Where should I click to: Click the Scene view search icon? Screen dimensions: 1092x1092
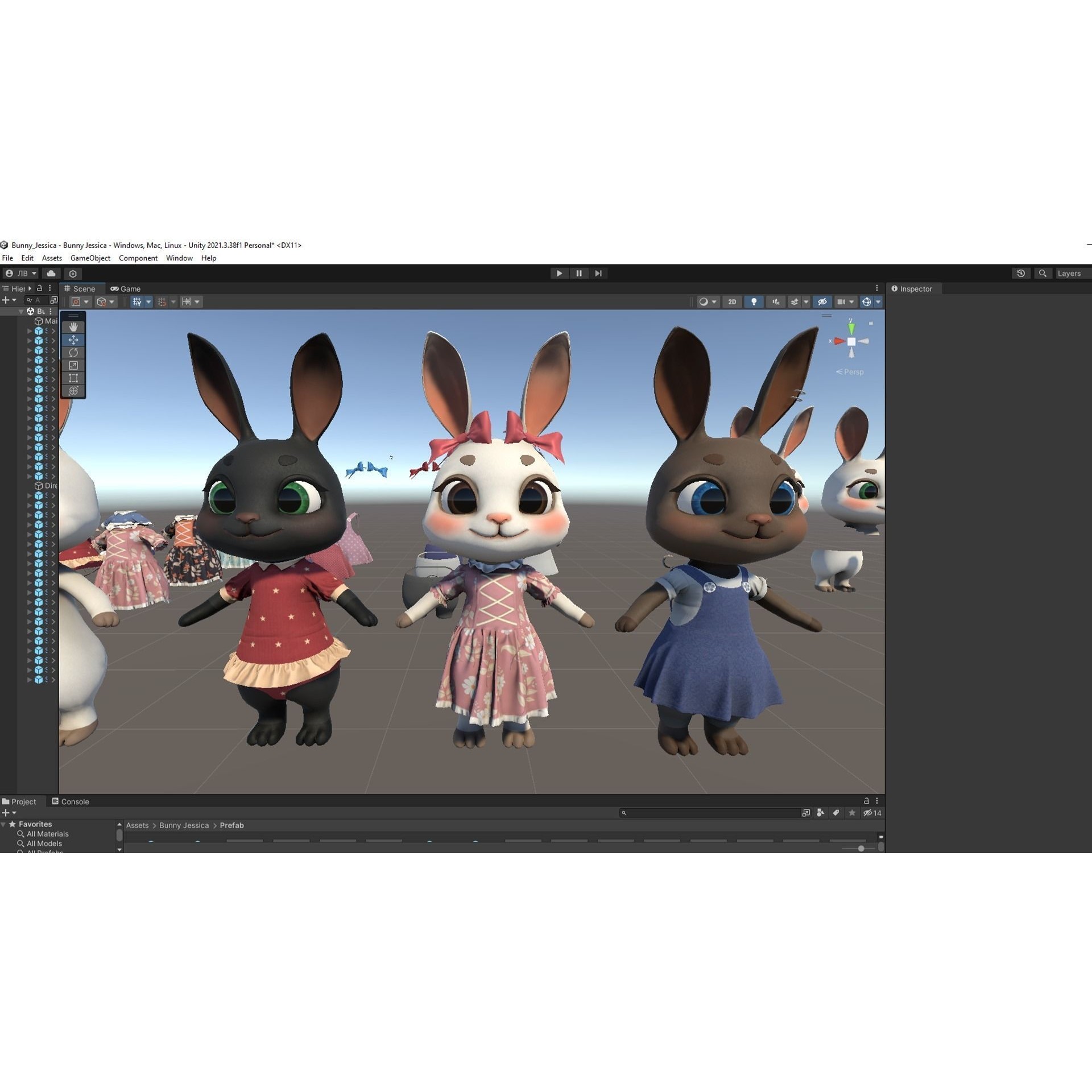[1043, 274]
